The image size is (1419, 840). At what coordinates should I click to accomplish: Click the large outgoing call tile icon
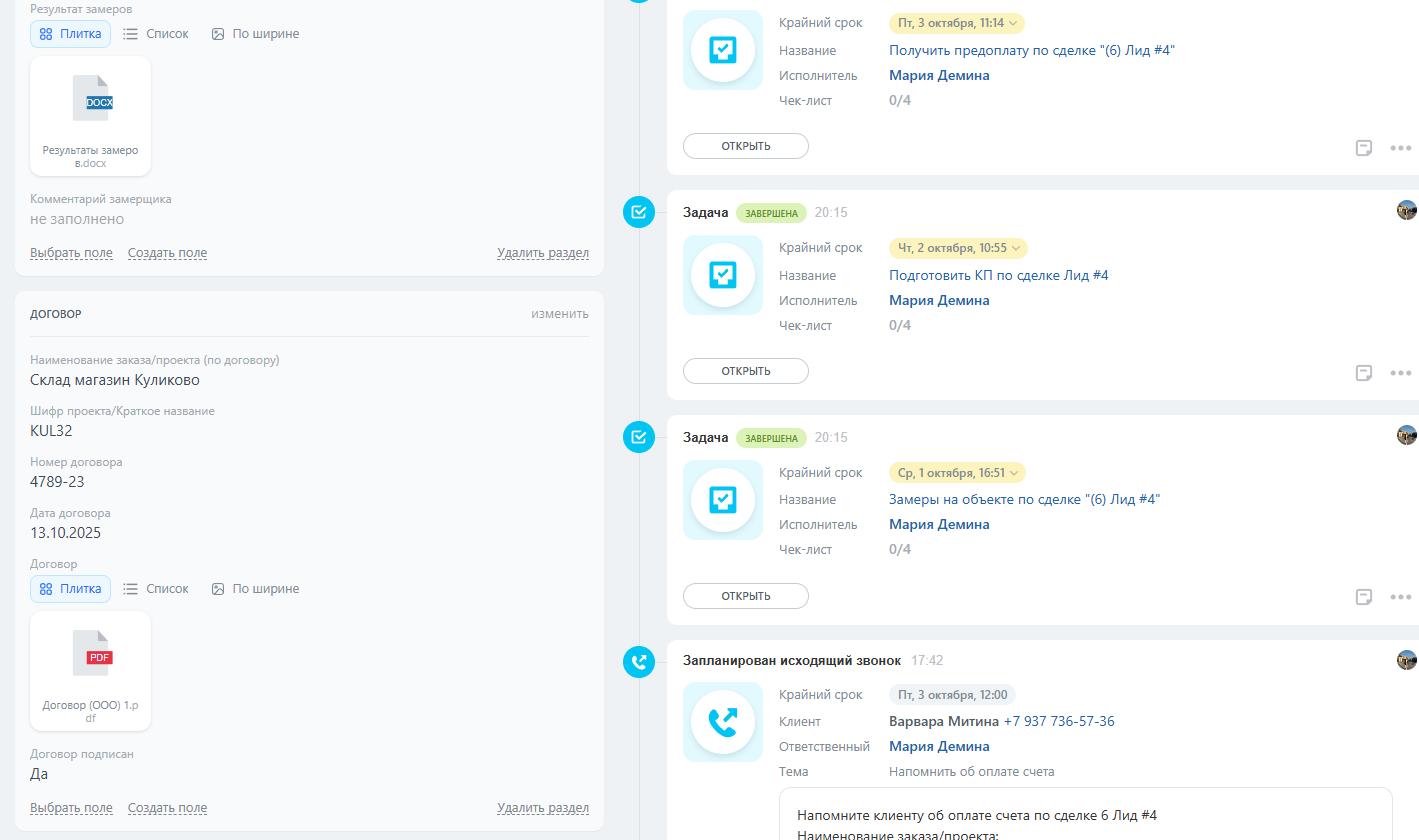click(x=723, y=722)
